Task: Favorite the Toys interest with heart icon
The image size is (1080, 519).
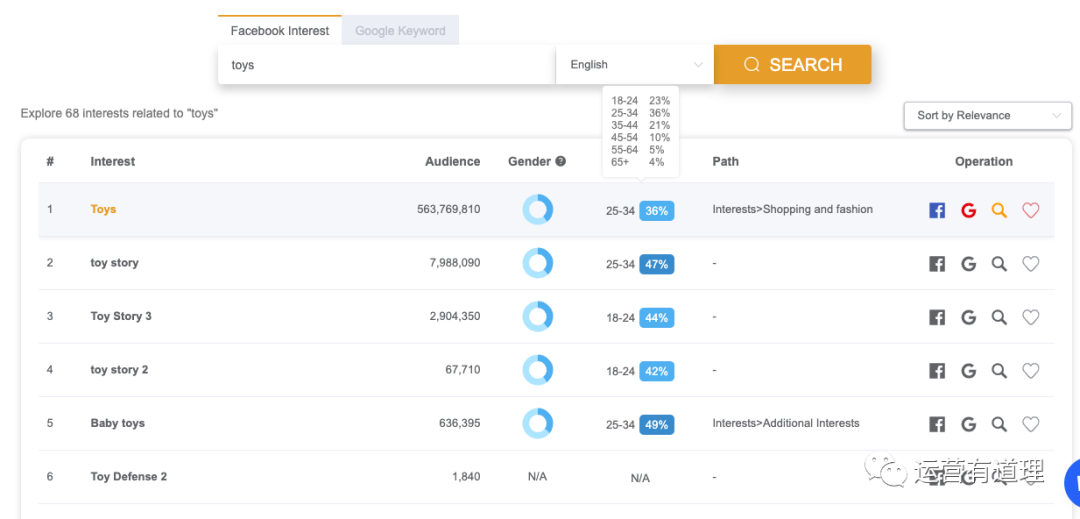Action: click(x=1031, y=210)
